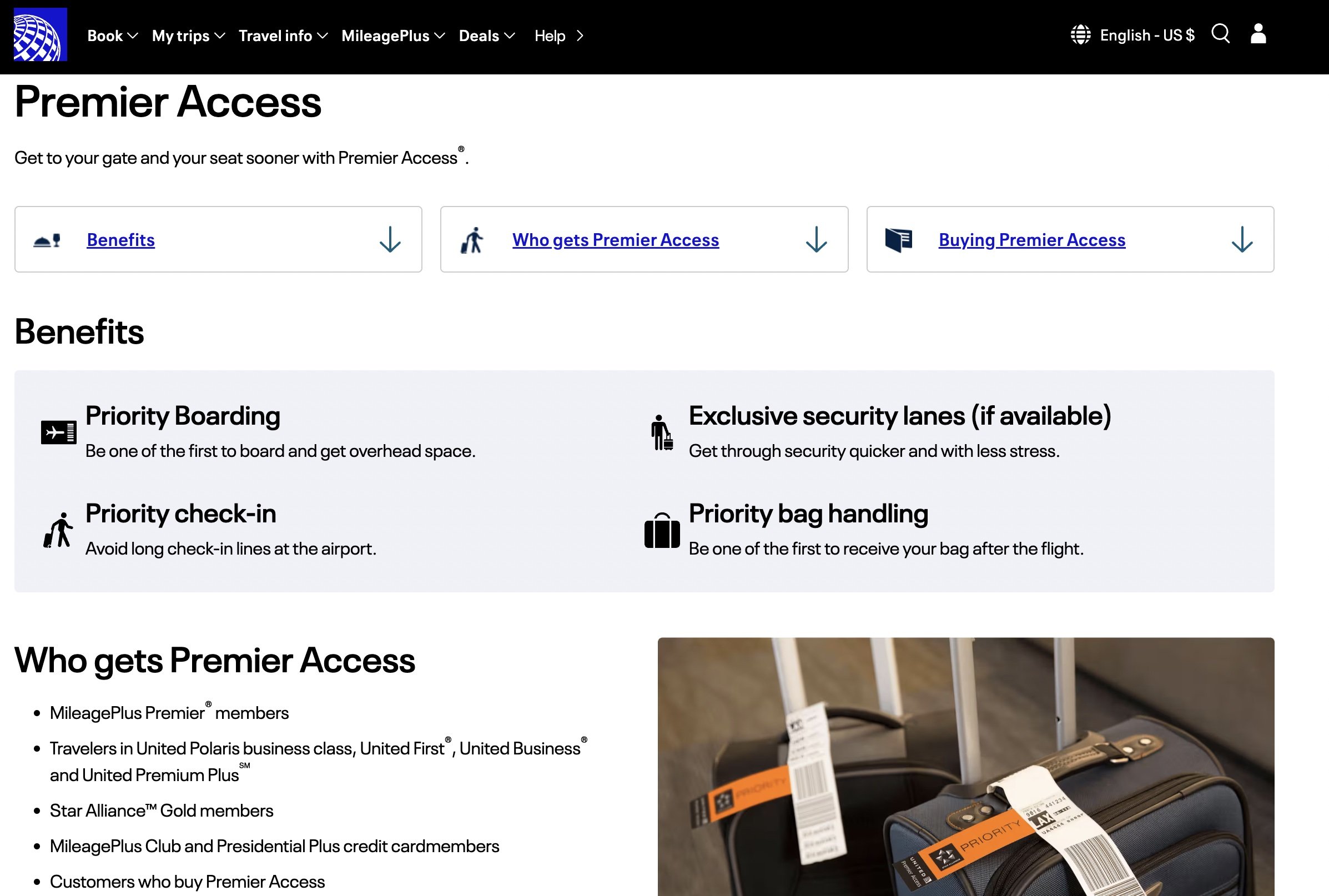Change language via English - US $
The height and width of the screenshot is (896, 1329).
tap(1147, 35)
